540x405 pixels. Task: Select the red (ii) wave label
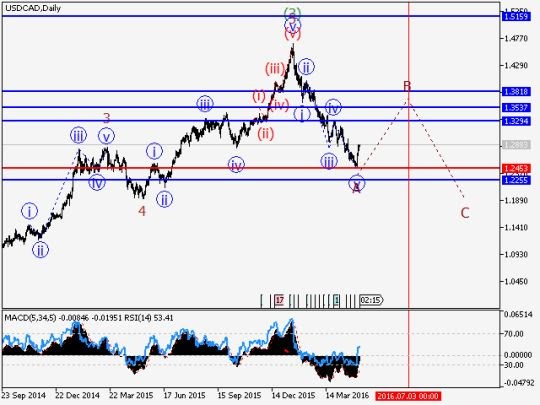coord(266,133)
